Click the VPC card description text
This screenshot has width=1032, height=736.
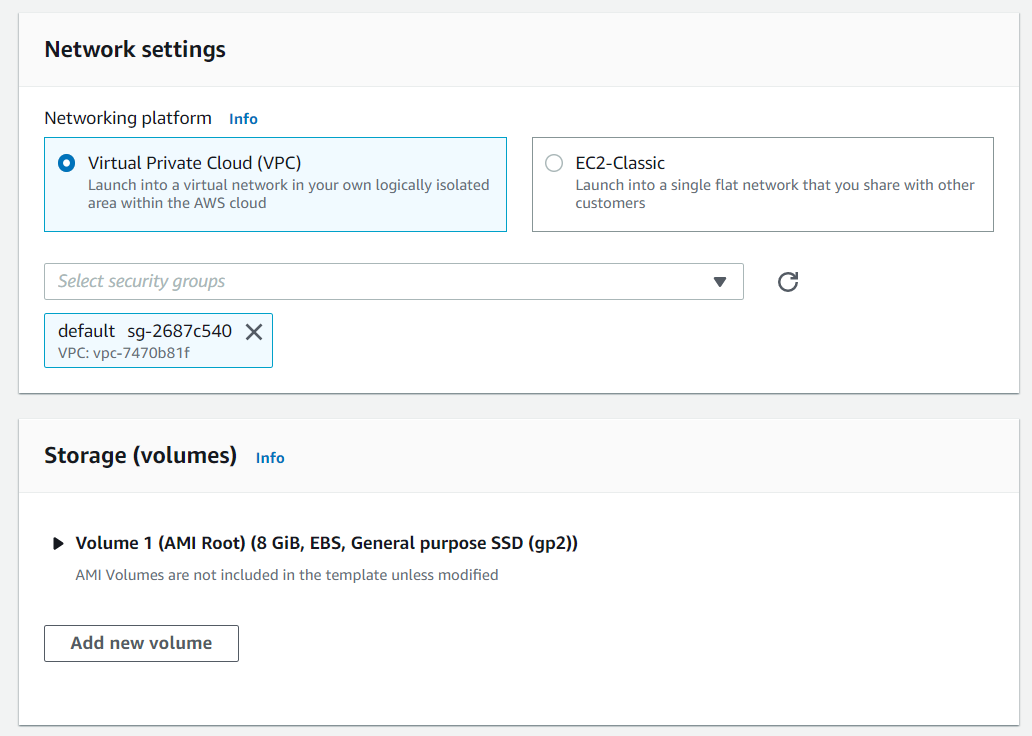[x=288, y=194]
